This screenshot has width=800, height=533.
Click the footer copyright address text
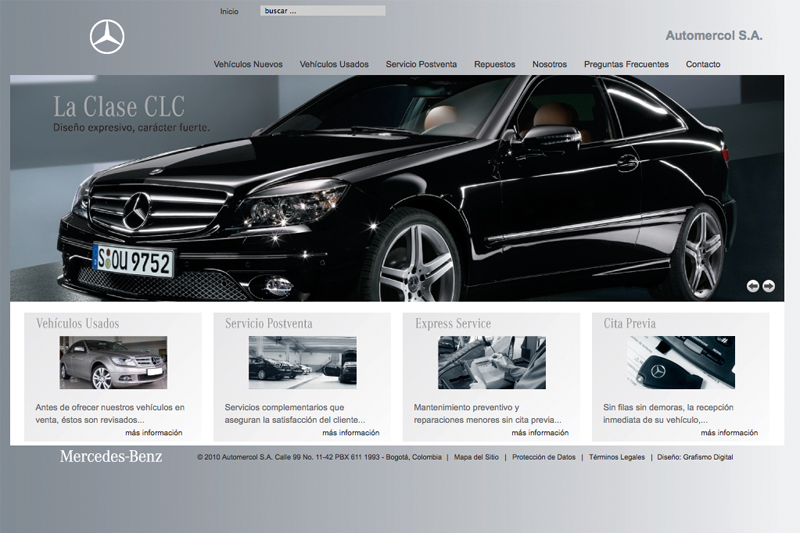click(319, 457)
